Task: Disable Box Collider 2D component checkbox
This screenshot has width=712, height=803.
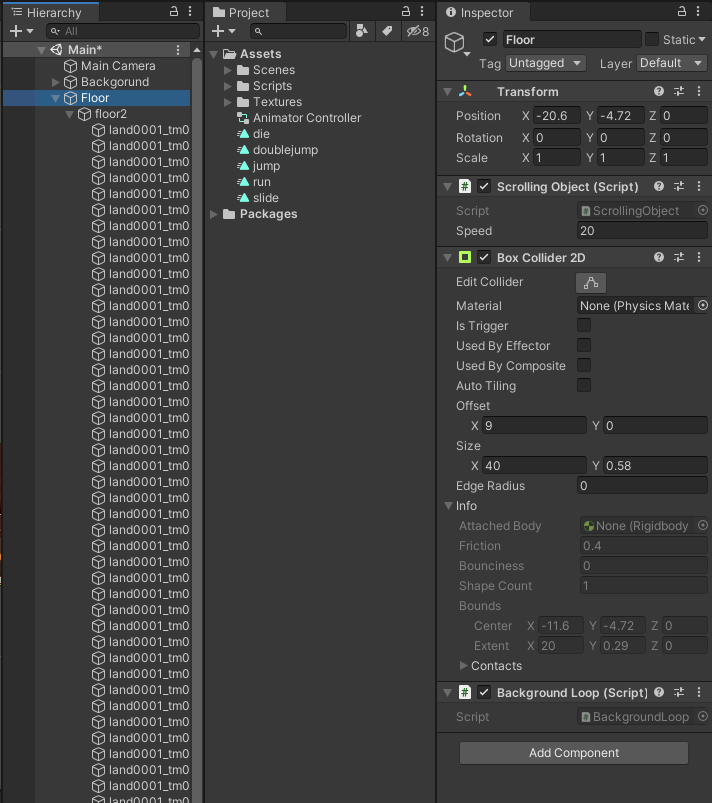Action: 484,257
